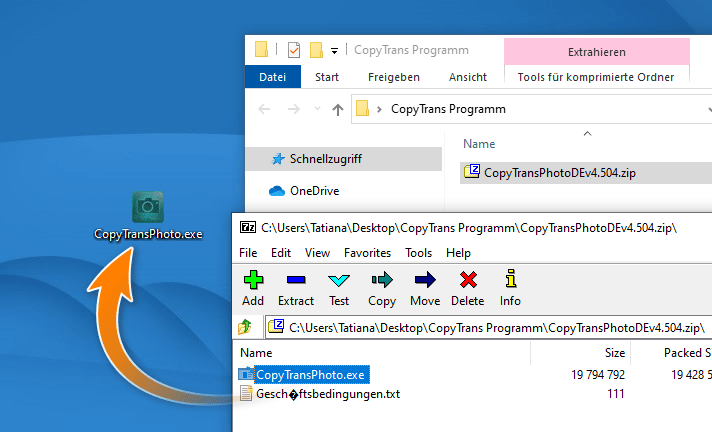Open the Datei tab in Explorer
This screenshot has width=712, height=432.
(272, 77)
